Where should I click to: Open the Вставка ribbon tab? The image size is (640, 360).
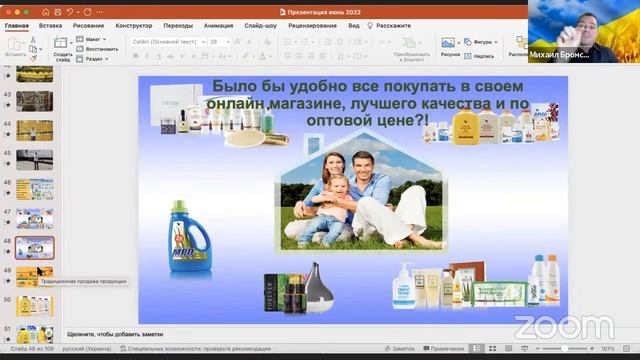click(x=51, y=25)
